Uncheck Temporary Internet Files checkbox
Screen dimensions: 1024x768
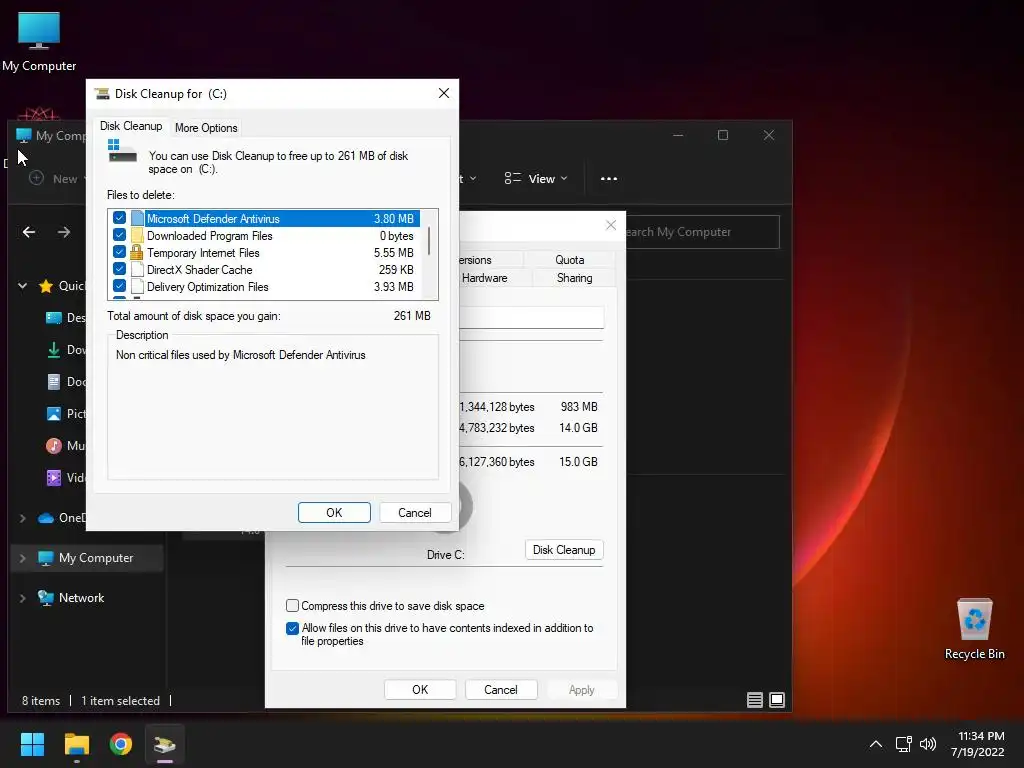(x=120, y=251)
